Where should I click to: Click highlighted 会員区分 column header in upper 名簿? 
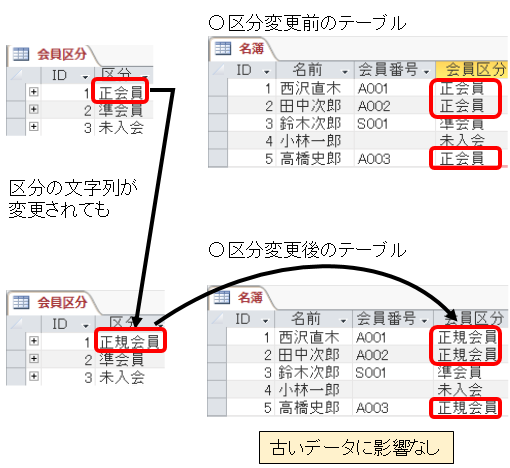tap(472, 70)
